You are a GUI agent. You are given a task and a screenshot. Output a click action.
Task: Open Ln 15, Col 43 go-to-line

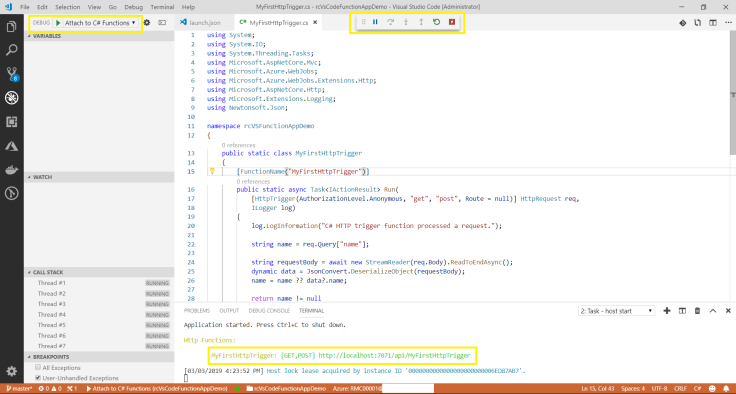click(x=598, y=389)
